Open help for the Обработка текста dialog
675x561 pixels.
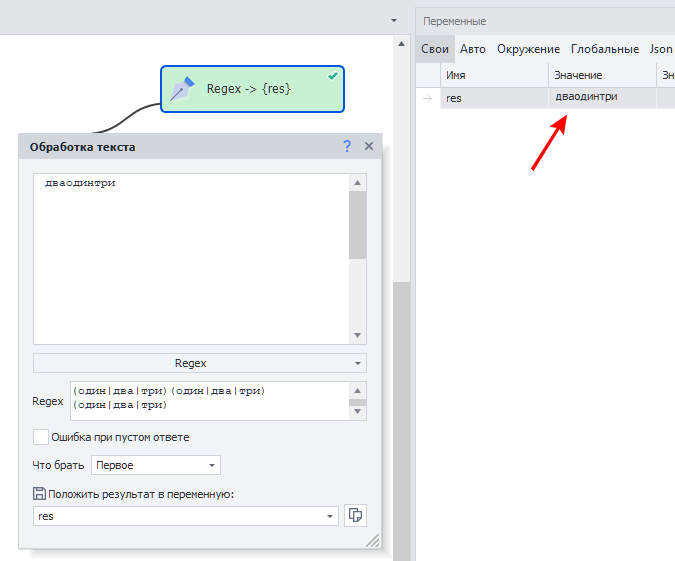point(347,146)
